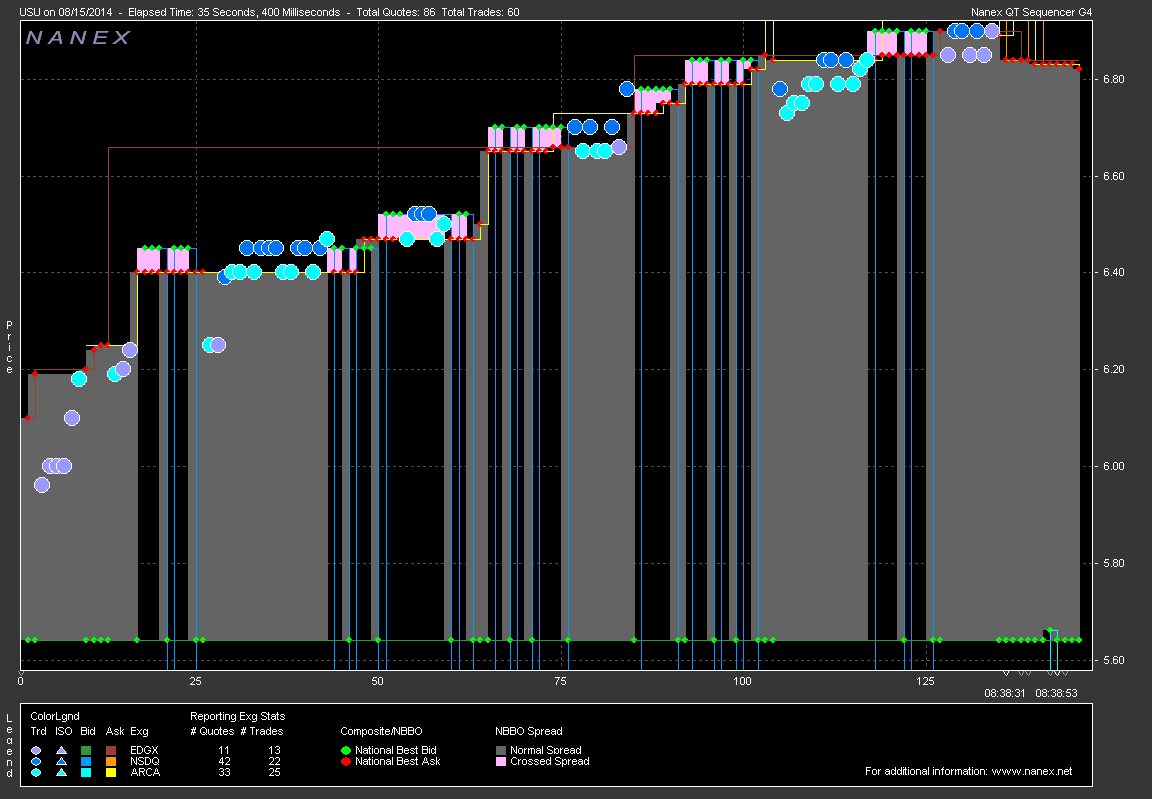Click the National Best Ask label text
1152x799 pixels.
coord(397,762)
